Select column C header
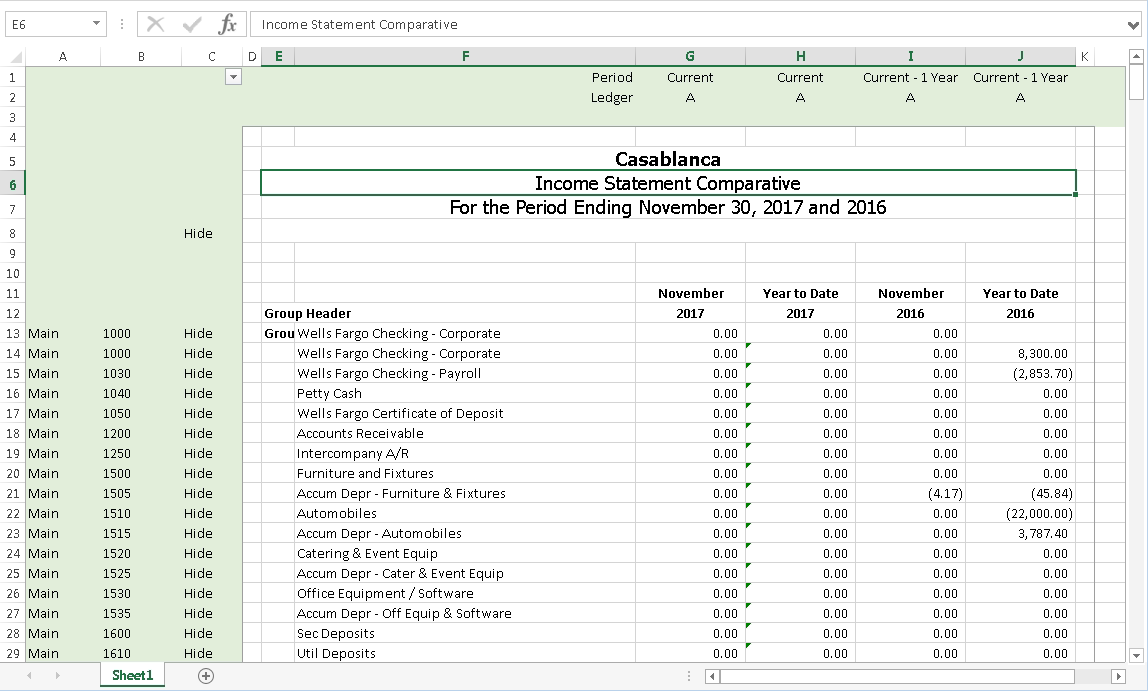The image size is (1148, 691). pos(212,56)
